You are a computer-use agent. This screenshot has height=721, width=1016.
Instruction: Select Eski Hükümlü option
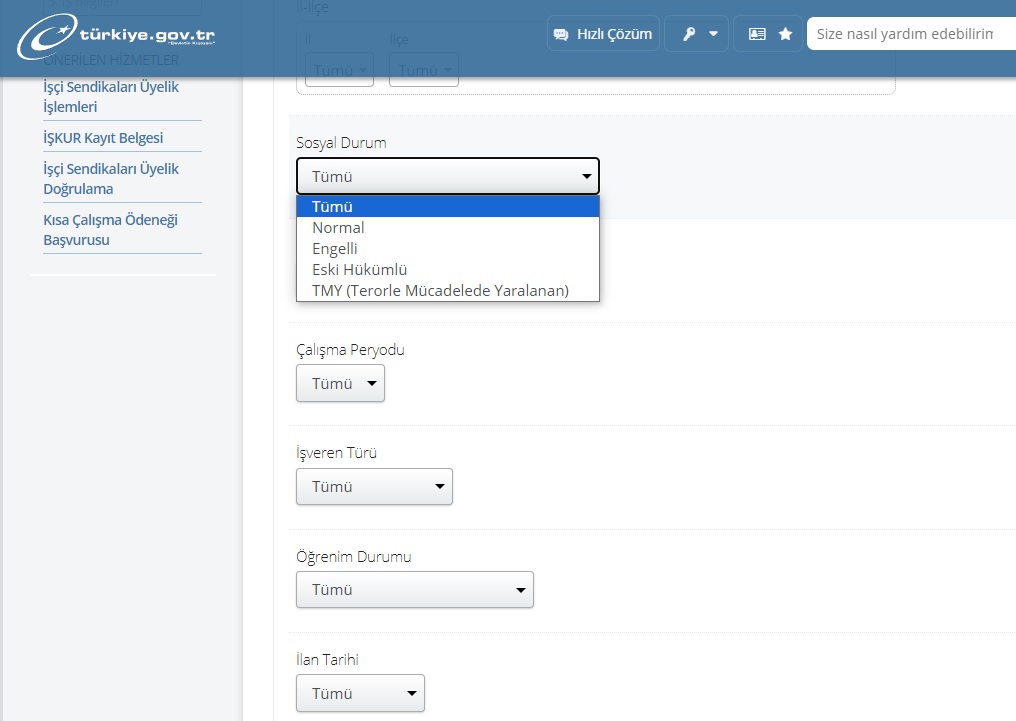click(448, 269)
